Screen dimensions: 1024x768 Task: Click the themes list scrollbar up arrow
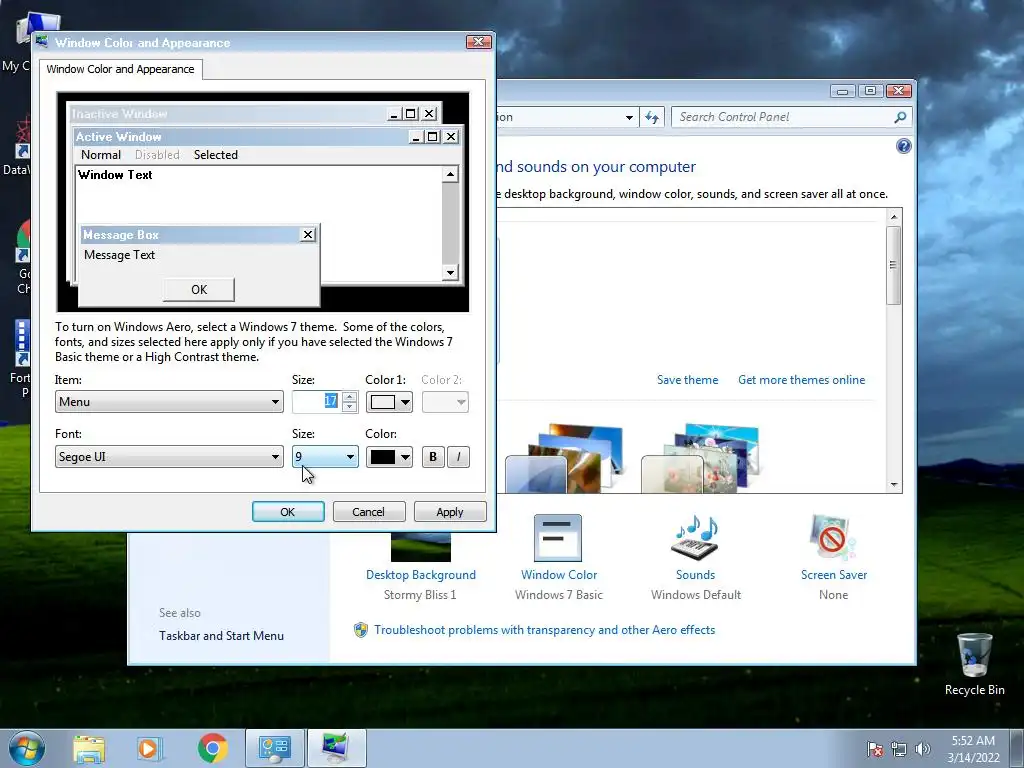(894, 216)
